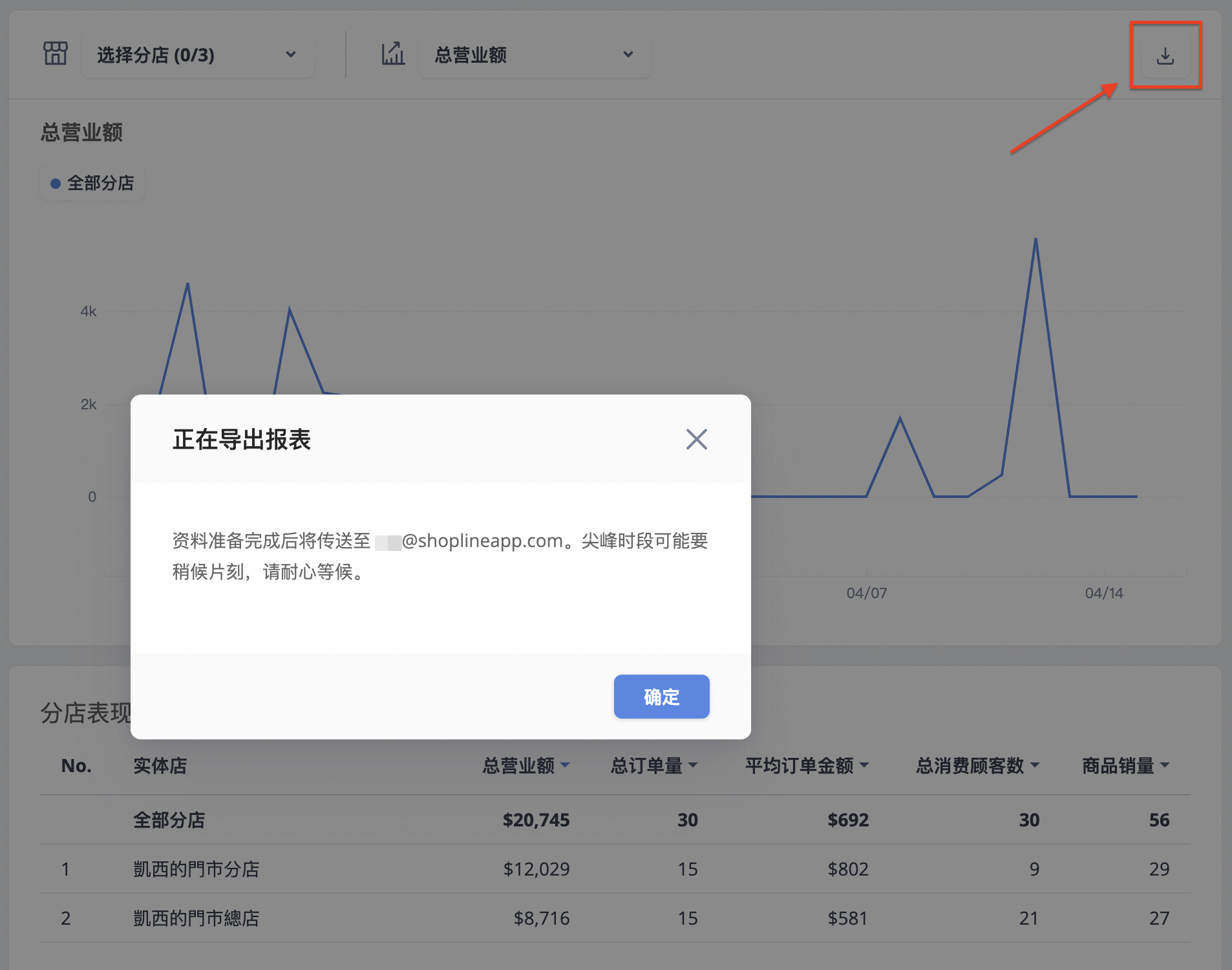The width and height of the screenshot is (1232, 970).
Task: Click the $20,745 total revenue value
Action: click(x=536, y=820)
